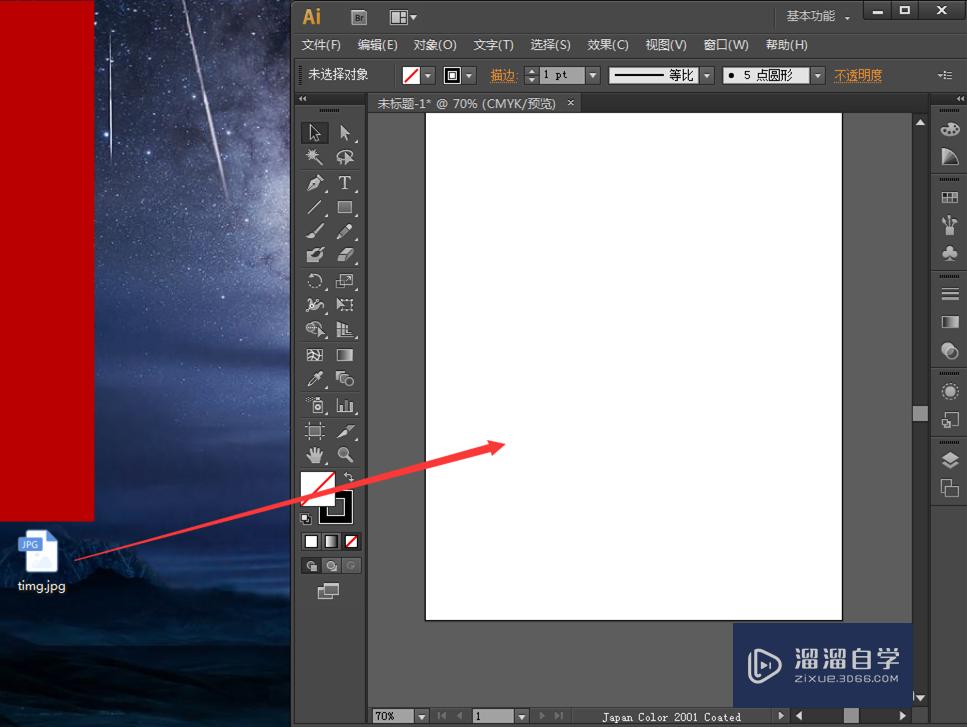Viewport: 967px width, 727px height.
Task: Set paint mode to None
Action: click(x=351, y=541)
